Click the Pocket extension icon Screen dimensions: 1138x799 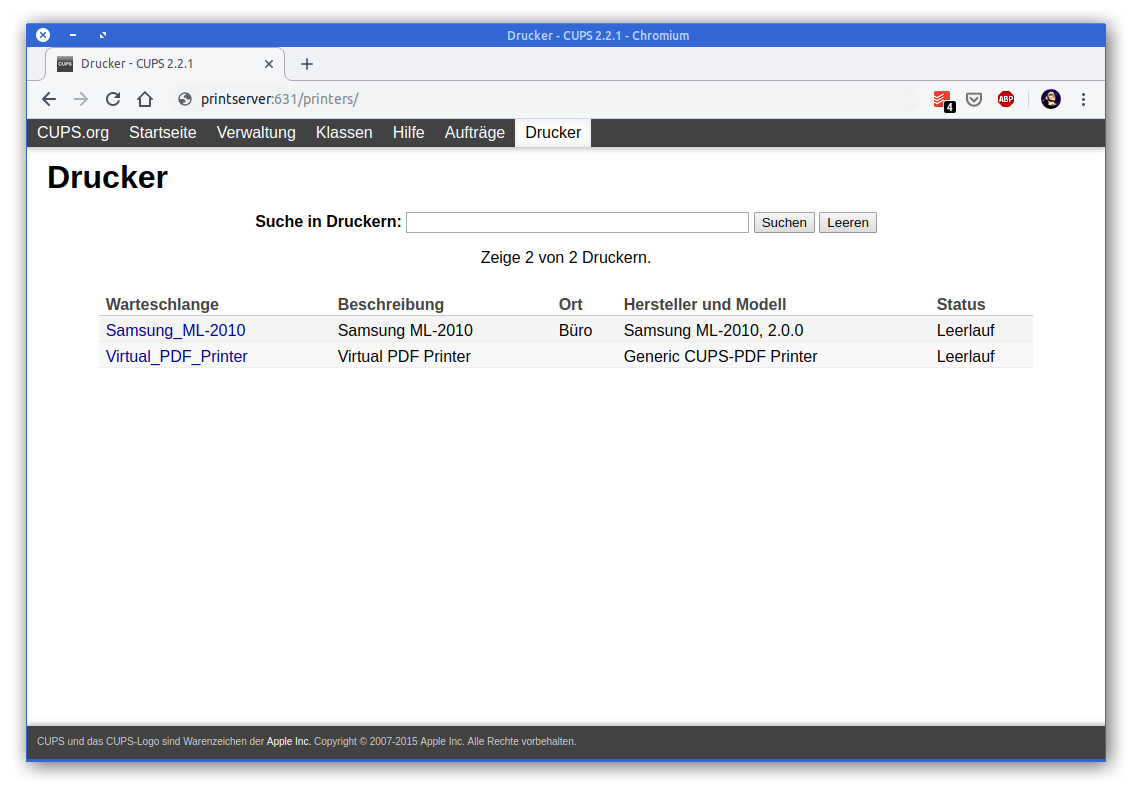click(x=974, y=99)
